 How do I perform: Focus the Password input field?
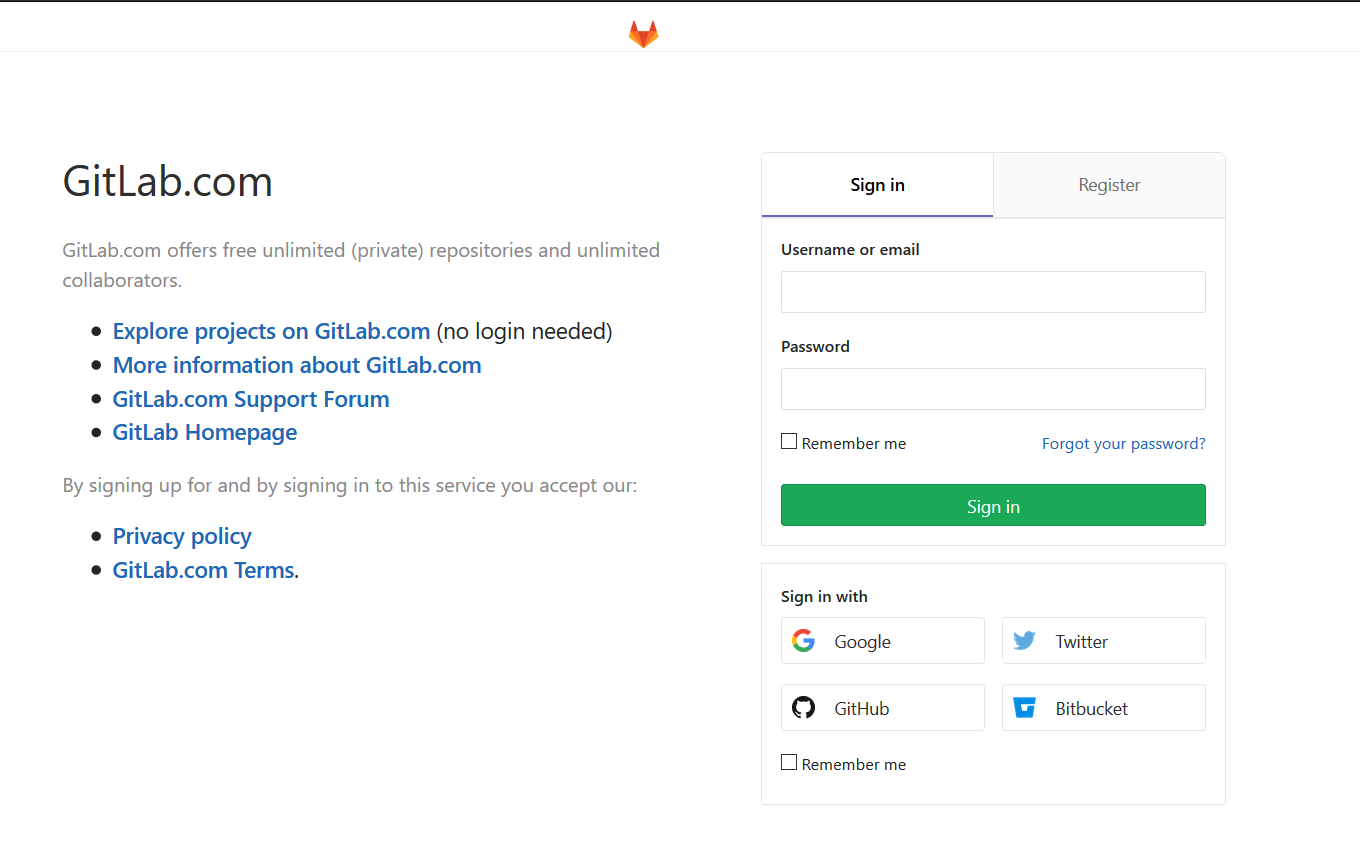[x=993, y=389]
